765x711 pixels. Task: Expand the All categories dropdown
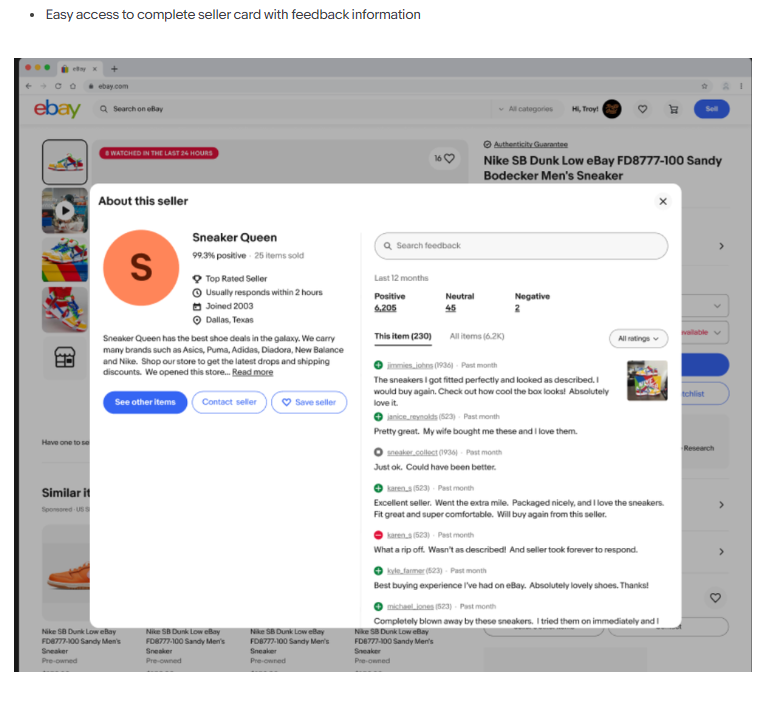click(x=526, y=109)
